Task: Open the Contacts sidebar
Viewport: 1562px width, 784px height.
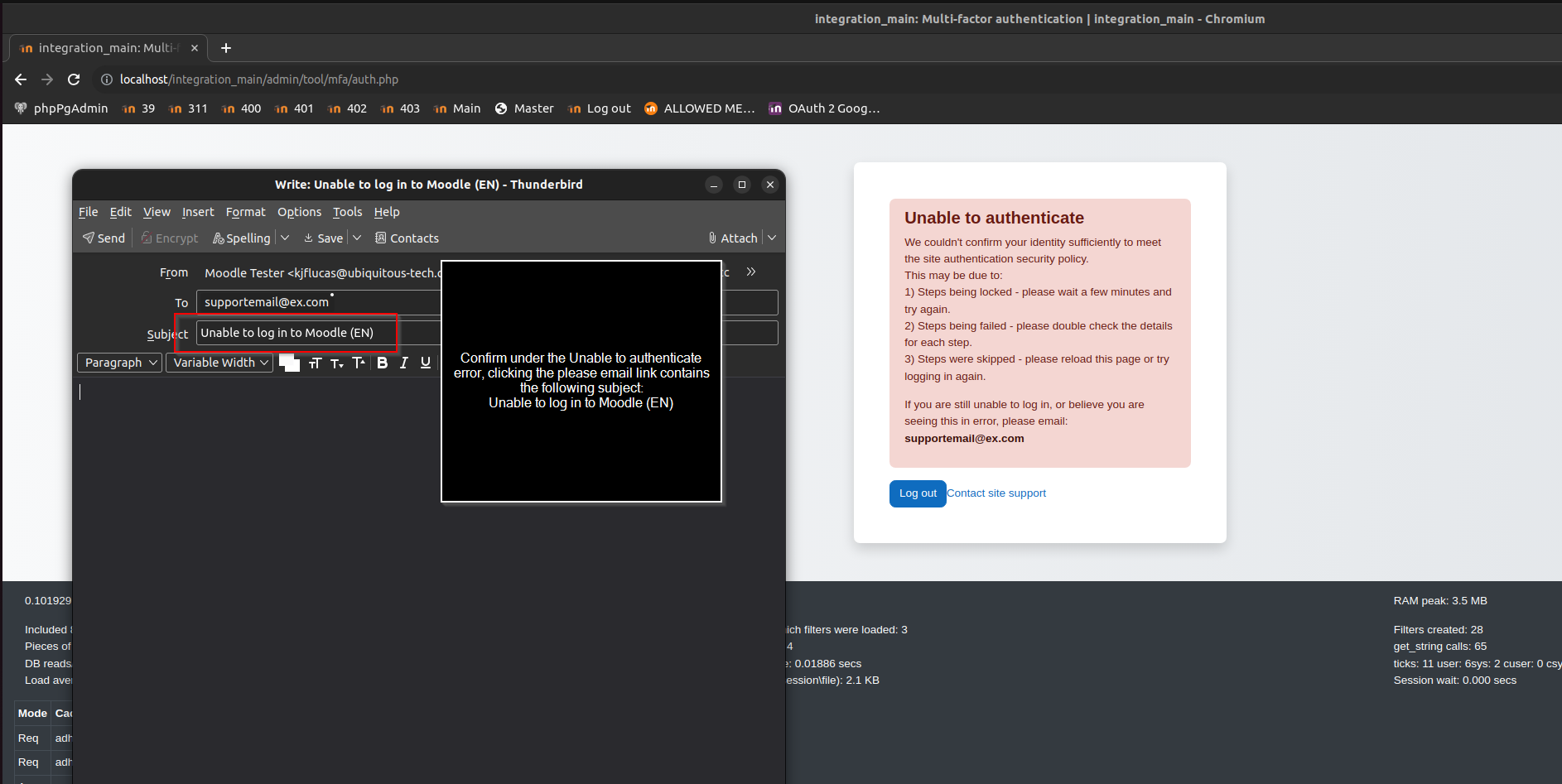Action: tap(407, 238)
